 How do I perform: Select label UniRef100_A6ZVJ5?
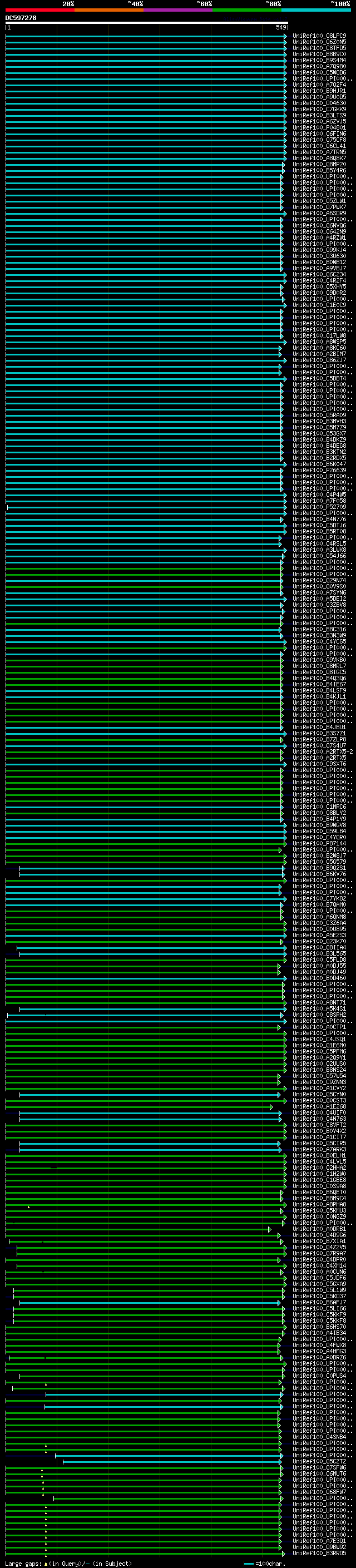click(x=319, y=121)
